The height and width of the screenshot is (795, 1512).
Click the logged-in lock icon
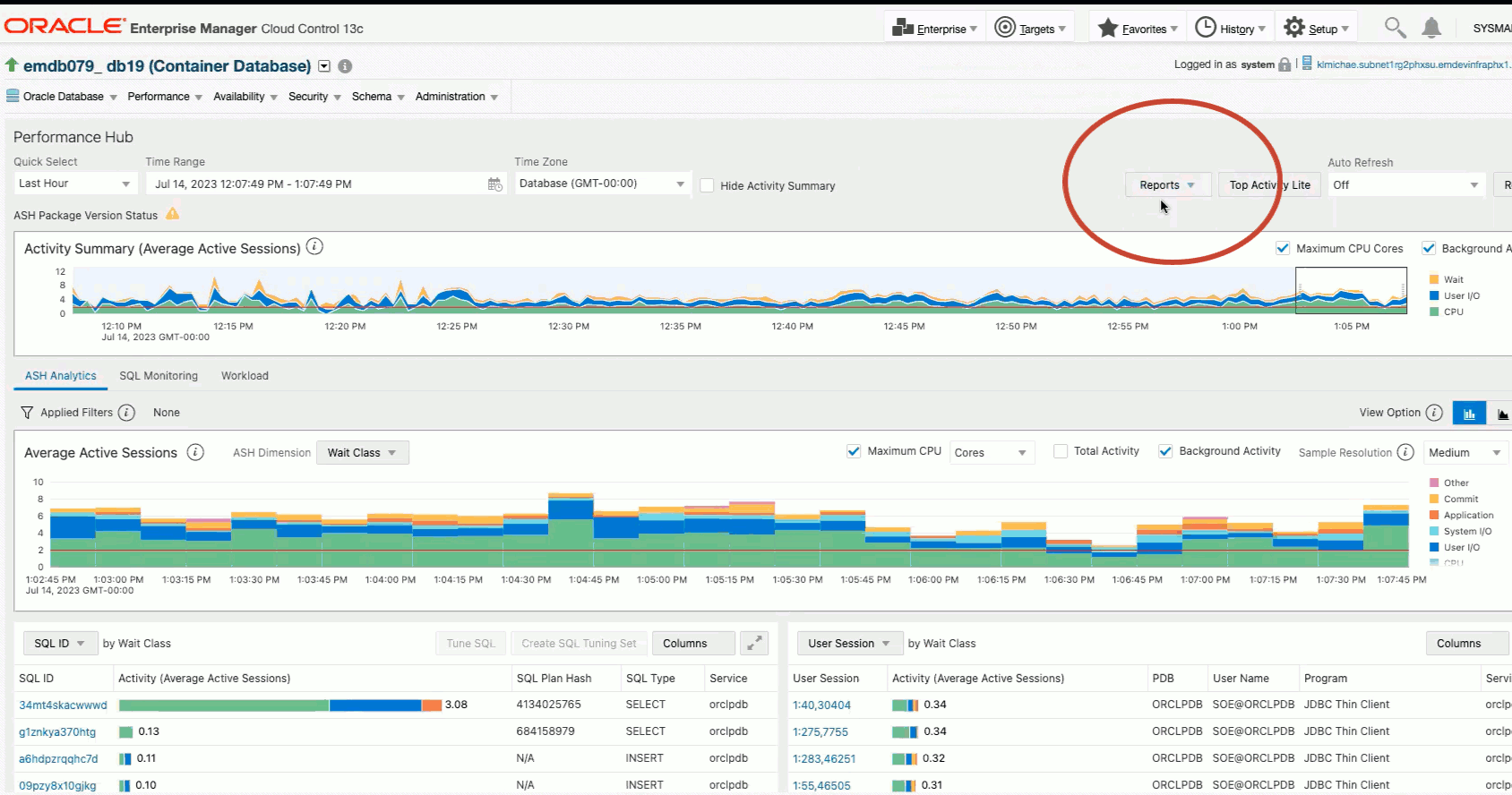1284,64
